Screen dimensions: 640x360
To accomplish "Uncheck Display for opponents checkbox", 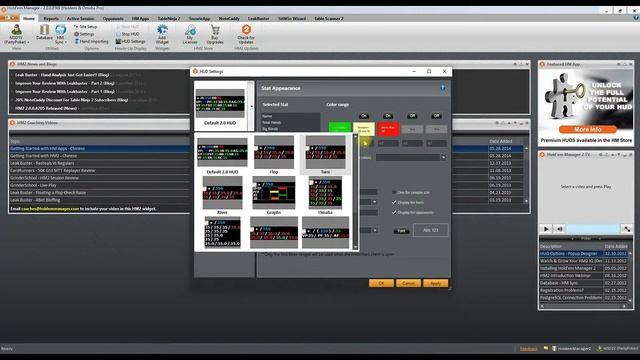I will tap(394, 213).
